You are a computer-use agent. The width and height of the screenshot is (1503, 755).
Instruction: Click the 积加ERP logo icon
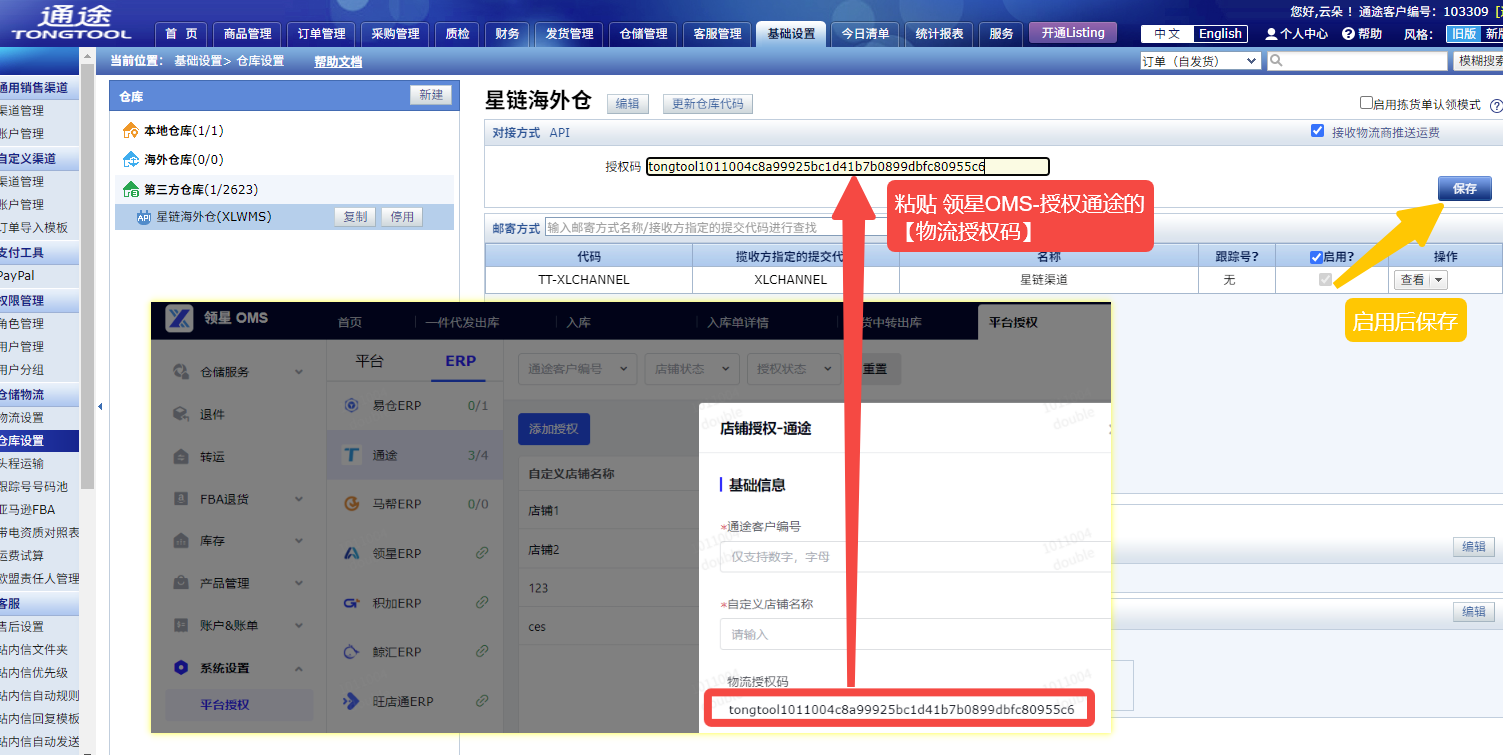[351, 603]
